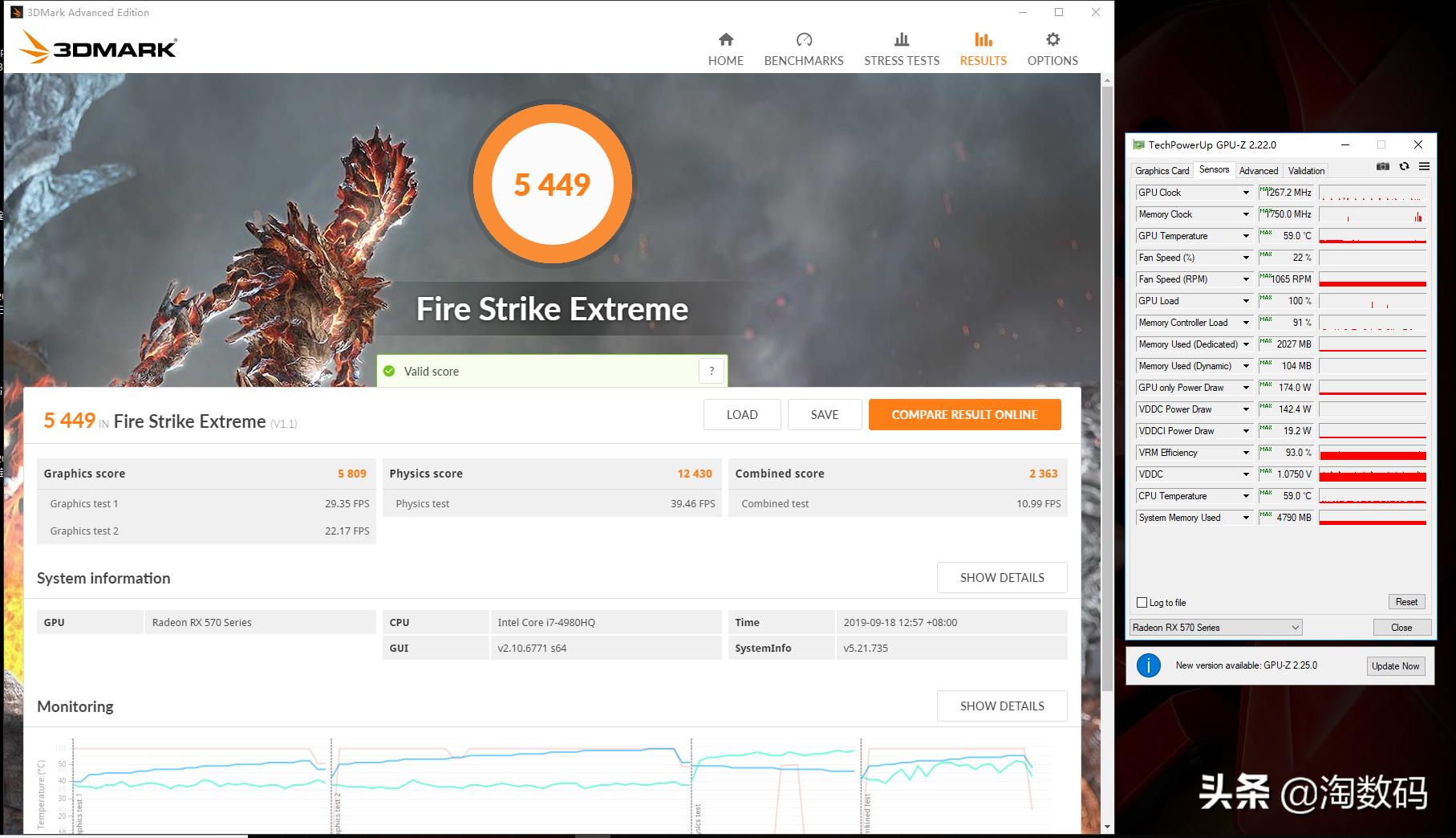Screen dimensions: 1456x838
Task: Open the Options gear icon
Action: pyautogui.click(x=1052, y=39)
